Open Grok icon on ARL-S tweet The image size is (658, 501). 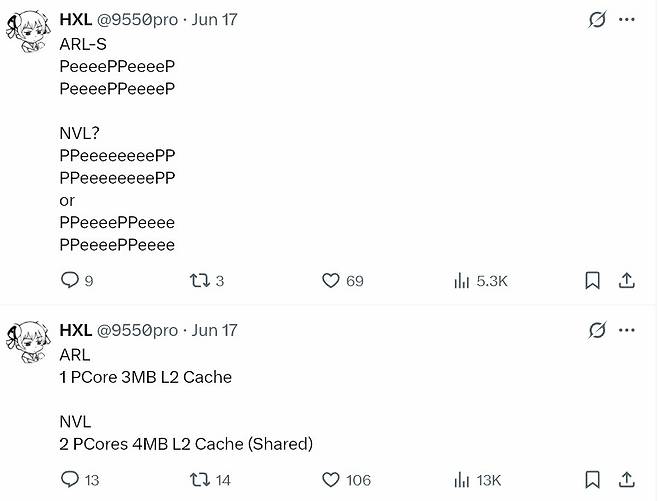point(597,19)
